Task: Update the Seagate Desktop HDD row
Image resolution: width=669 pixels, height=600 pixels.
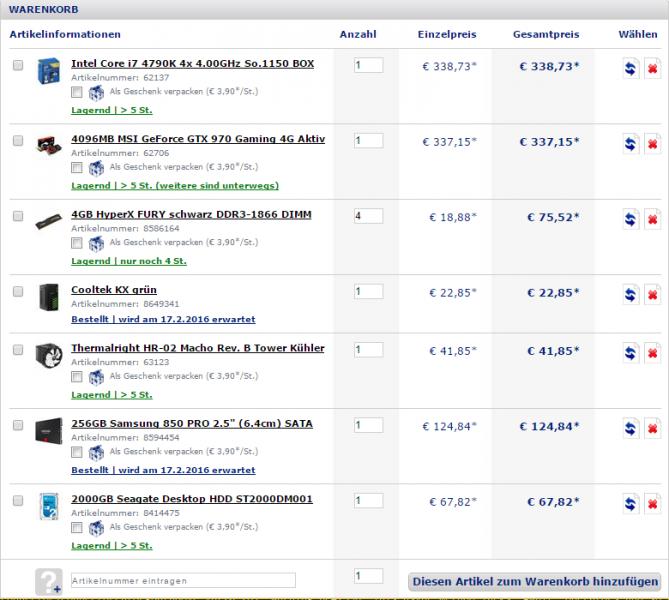Action: pos(630,504)
